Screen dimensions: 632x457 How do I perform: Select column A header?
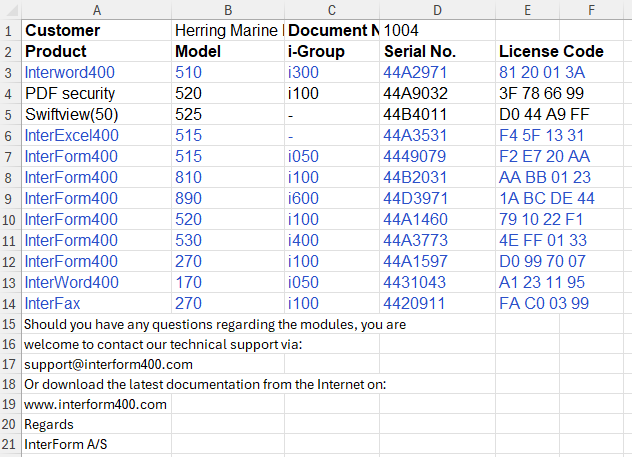(97, 10)
